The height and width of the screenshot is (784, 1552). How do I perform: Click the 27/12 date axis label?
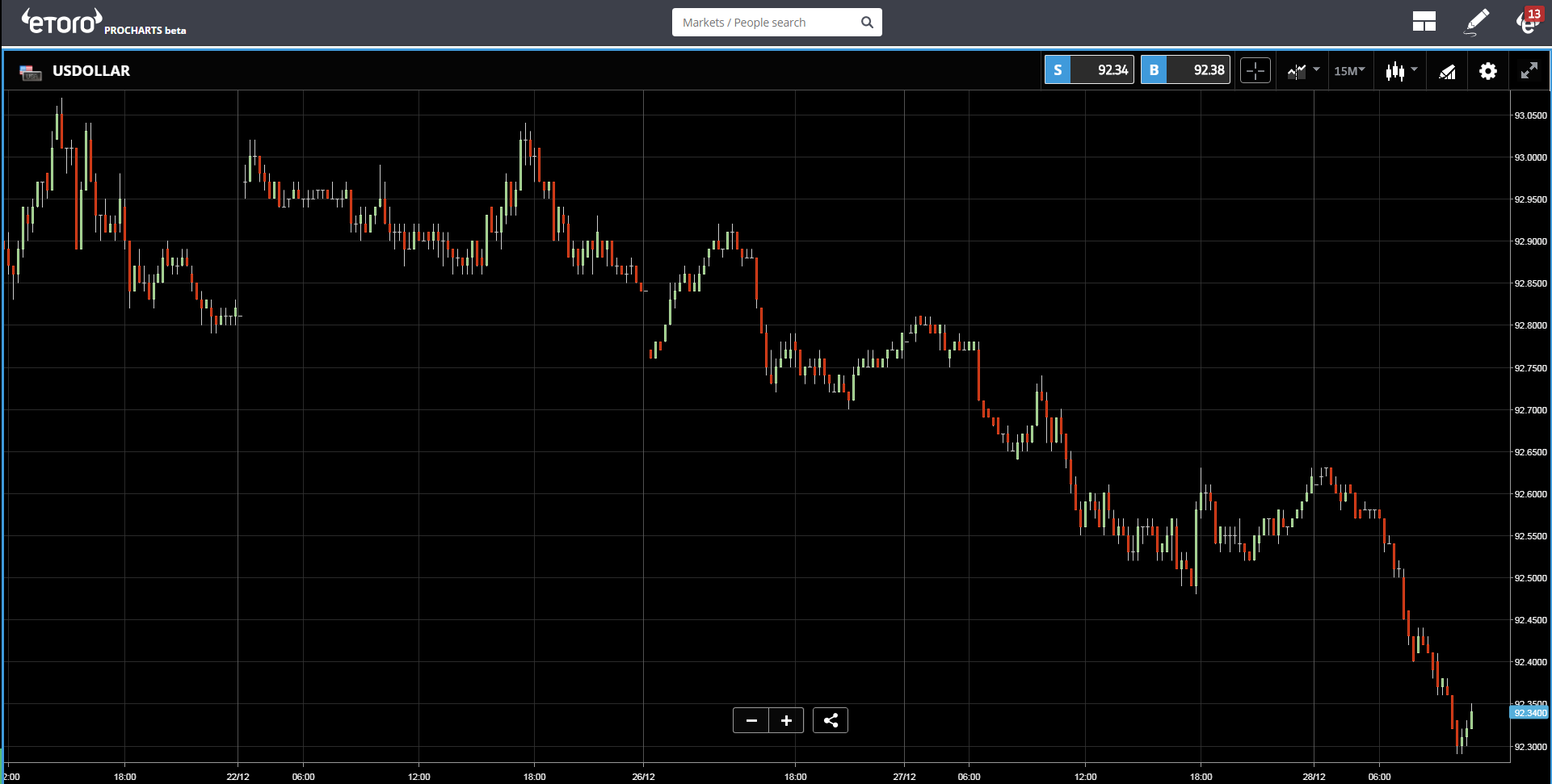904,777
